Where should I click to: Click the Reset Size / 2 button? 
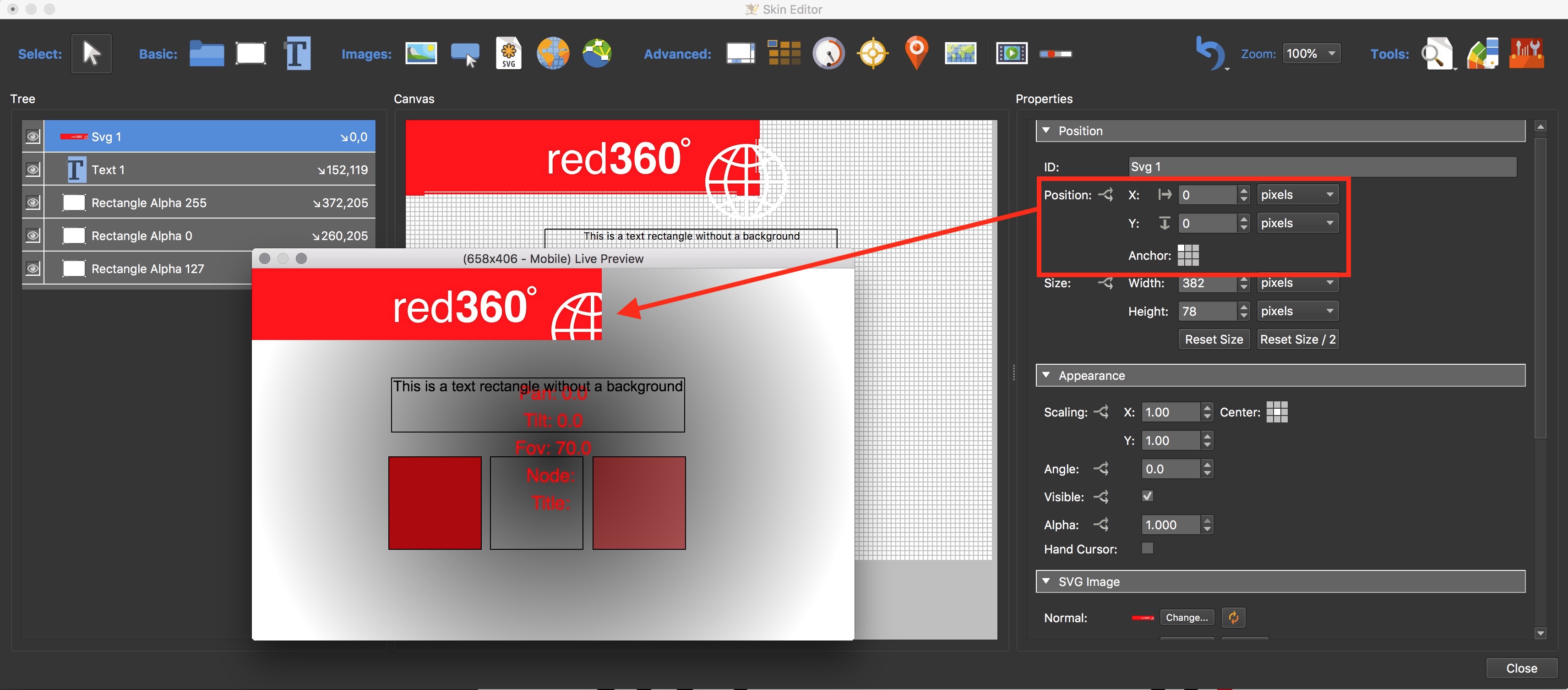1298,339
